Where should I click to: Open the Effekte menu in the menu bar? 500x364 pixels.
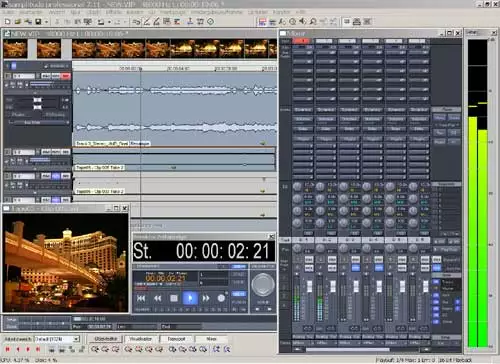pos(114,12)
